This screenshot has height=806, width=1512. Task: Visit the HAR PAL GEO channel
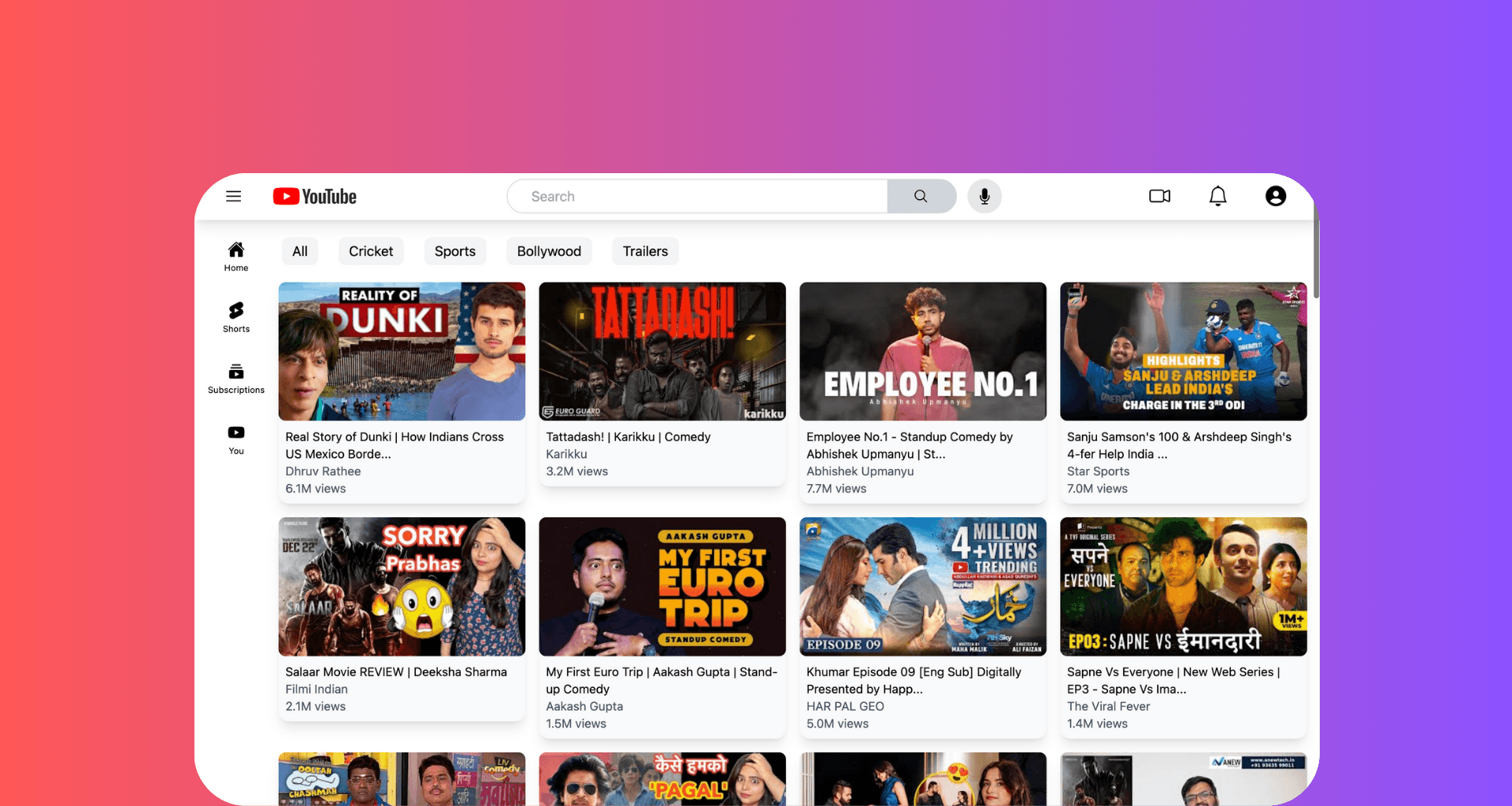point(845,707)
